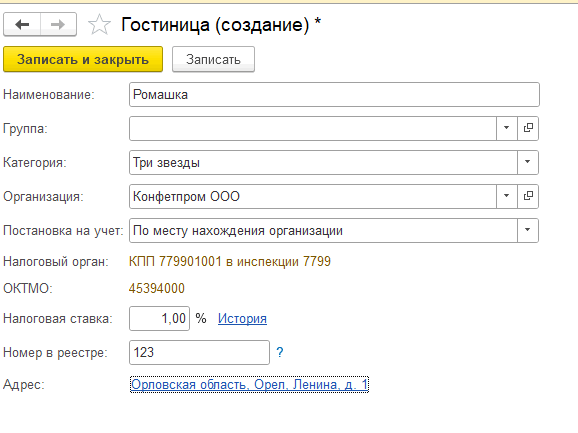Viewport: 578px width, 433px height.
Task: Click the Налоговая ставка field 1,00
Action: pyautogui.click(x=159, y=318)
